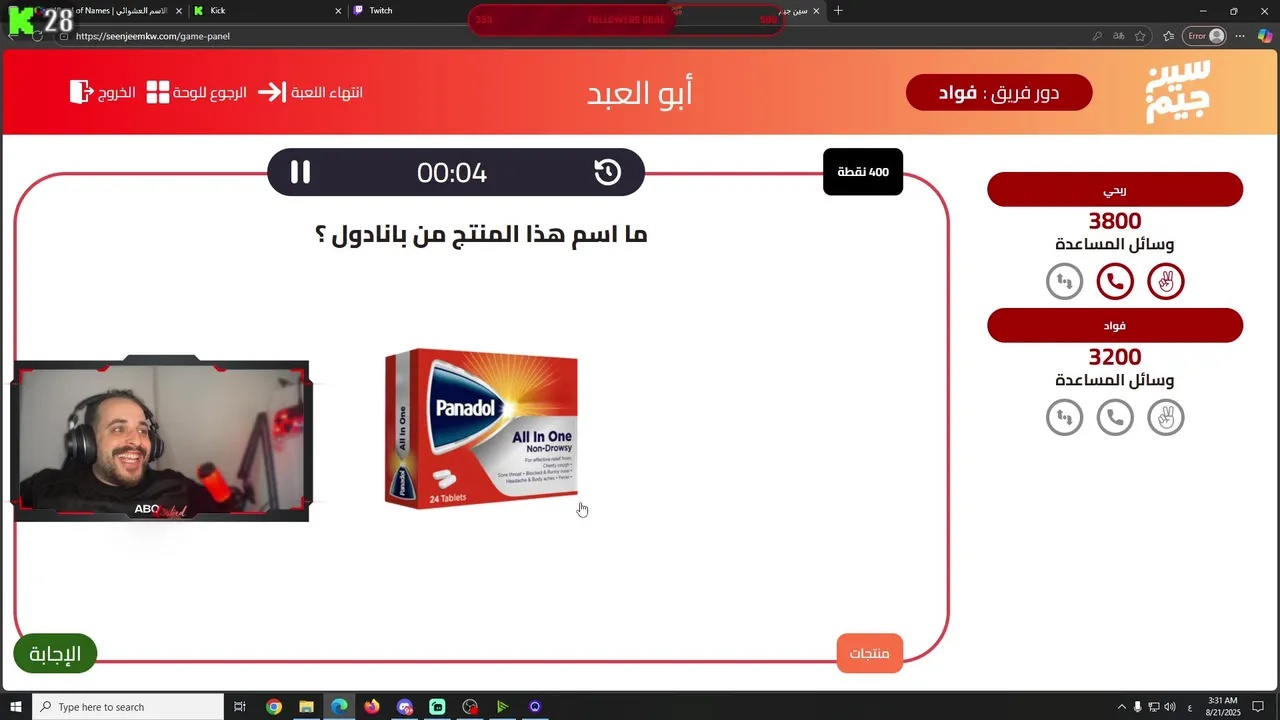This screenshot has height=720, width=1280.
Task: Click the question text about Panadol
Action: point(481,235)
